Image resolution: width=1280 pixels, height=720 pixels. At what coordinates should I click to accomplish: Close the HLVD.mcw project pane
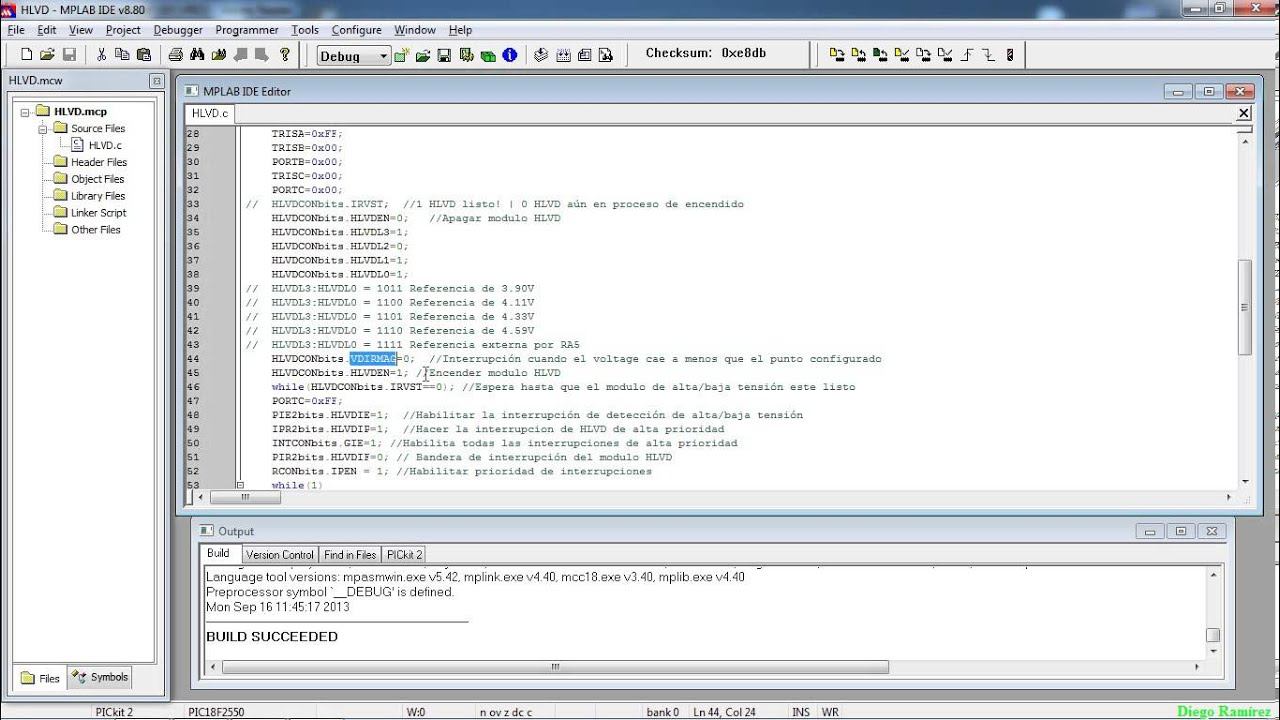pos(156,81)
